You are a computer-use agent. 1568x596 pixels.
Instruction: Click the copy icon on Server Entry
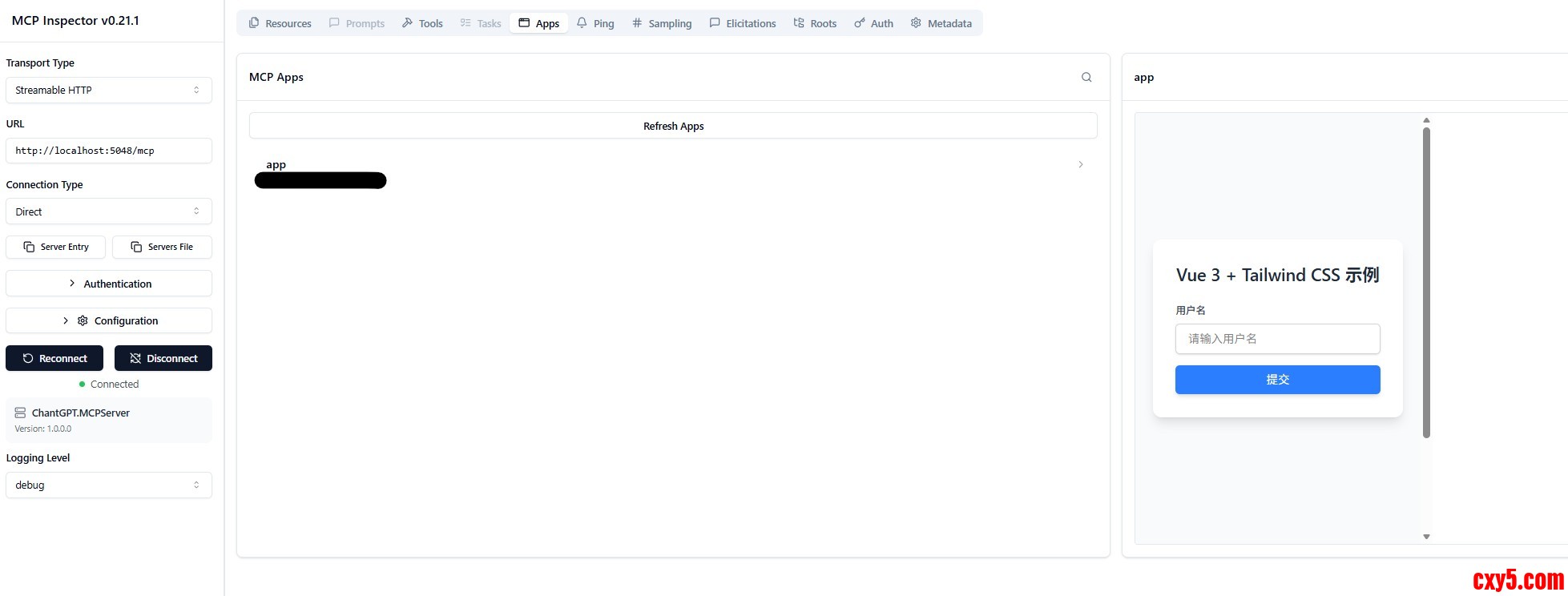[29, 247]
